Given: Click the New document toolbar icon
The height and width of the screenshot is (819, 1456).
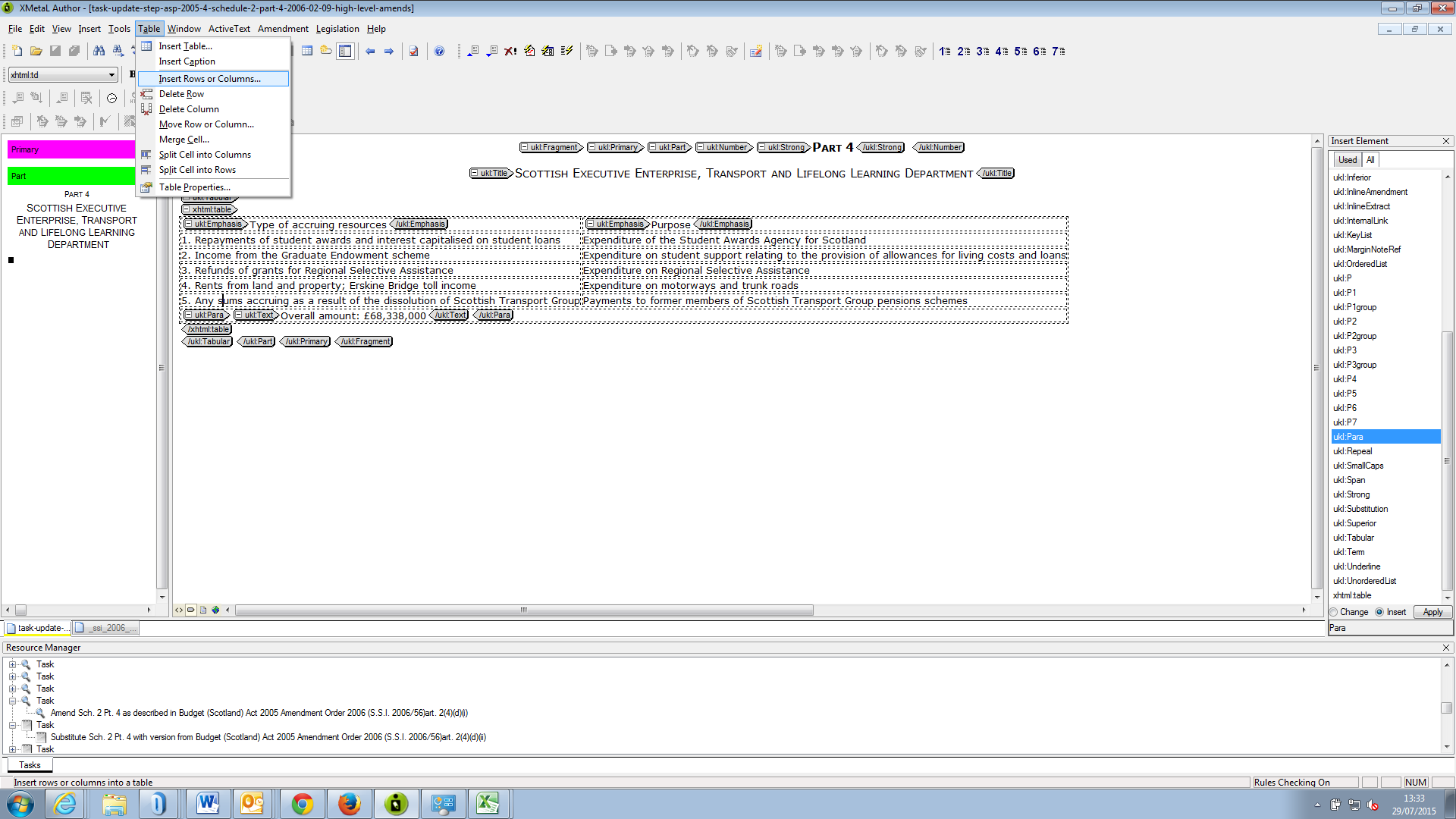Looking at the screenshot, I should (17, 51).
